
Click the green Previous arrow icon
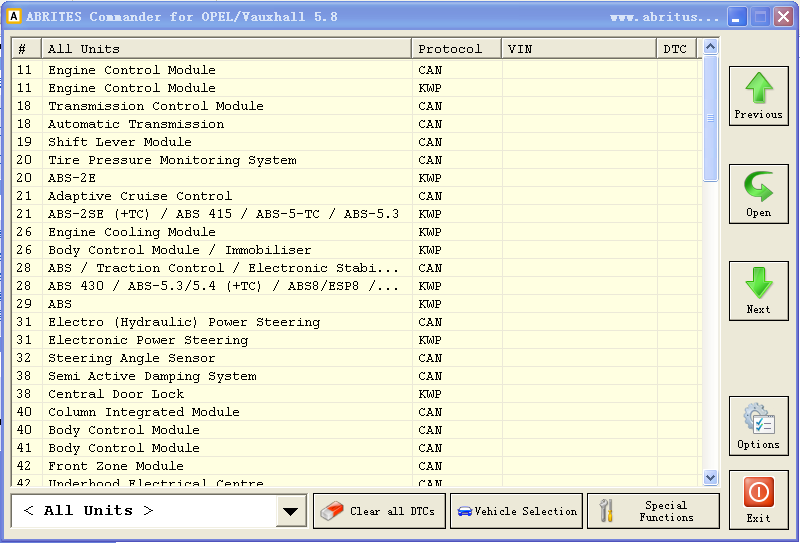[x=758, y=89]
